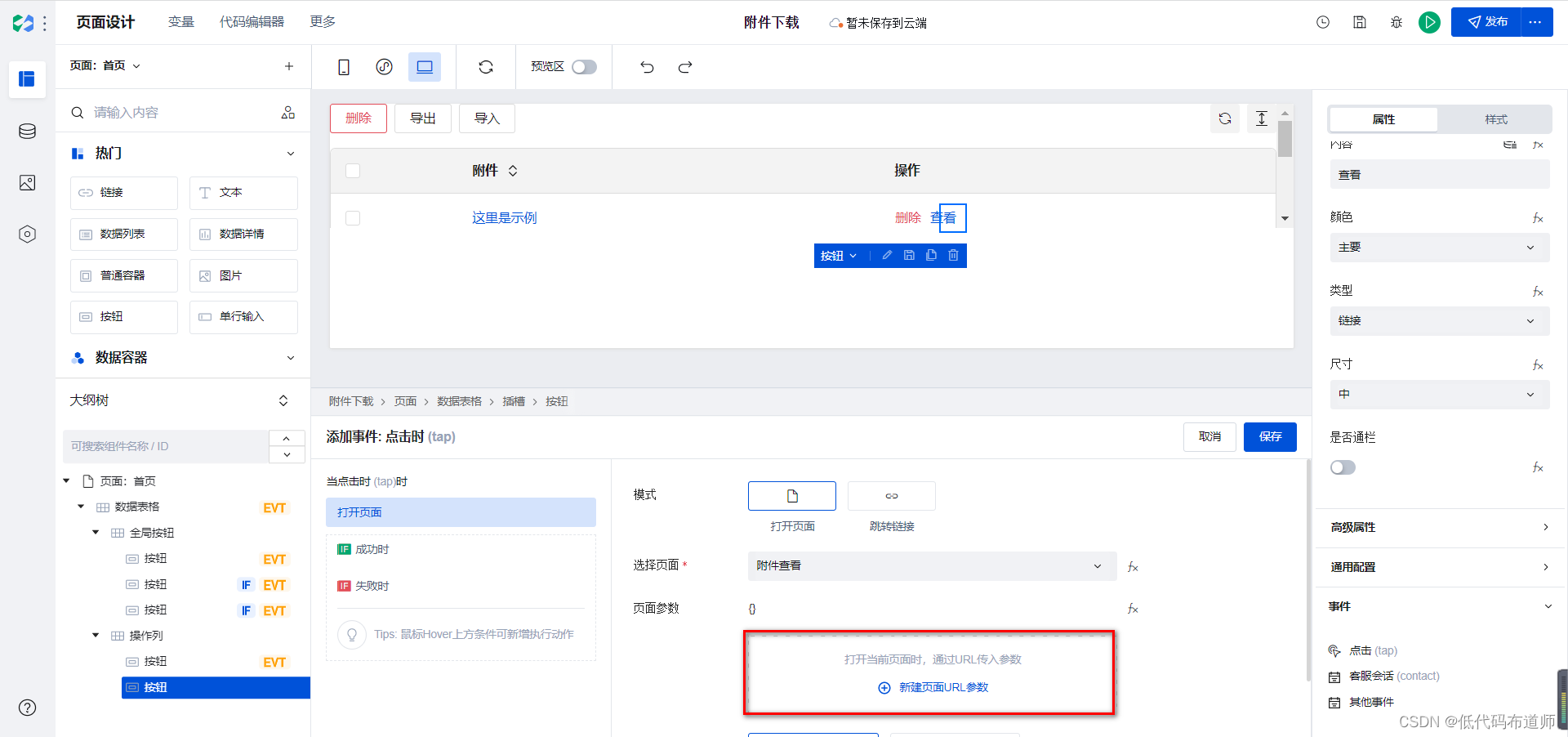This screenshot has height=737, width=1568.
Task: Click the 导出 export button
Action: tap(423, 118)
